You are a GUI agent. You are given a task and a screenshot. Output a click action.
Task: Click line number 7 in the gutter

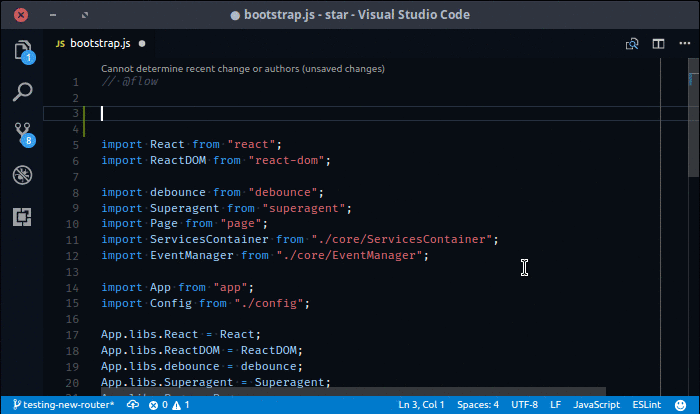tap(75, 177)
